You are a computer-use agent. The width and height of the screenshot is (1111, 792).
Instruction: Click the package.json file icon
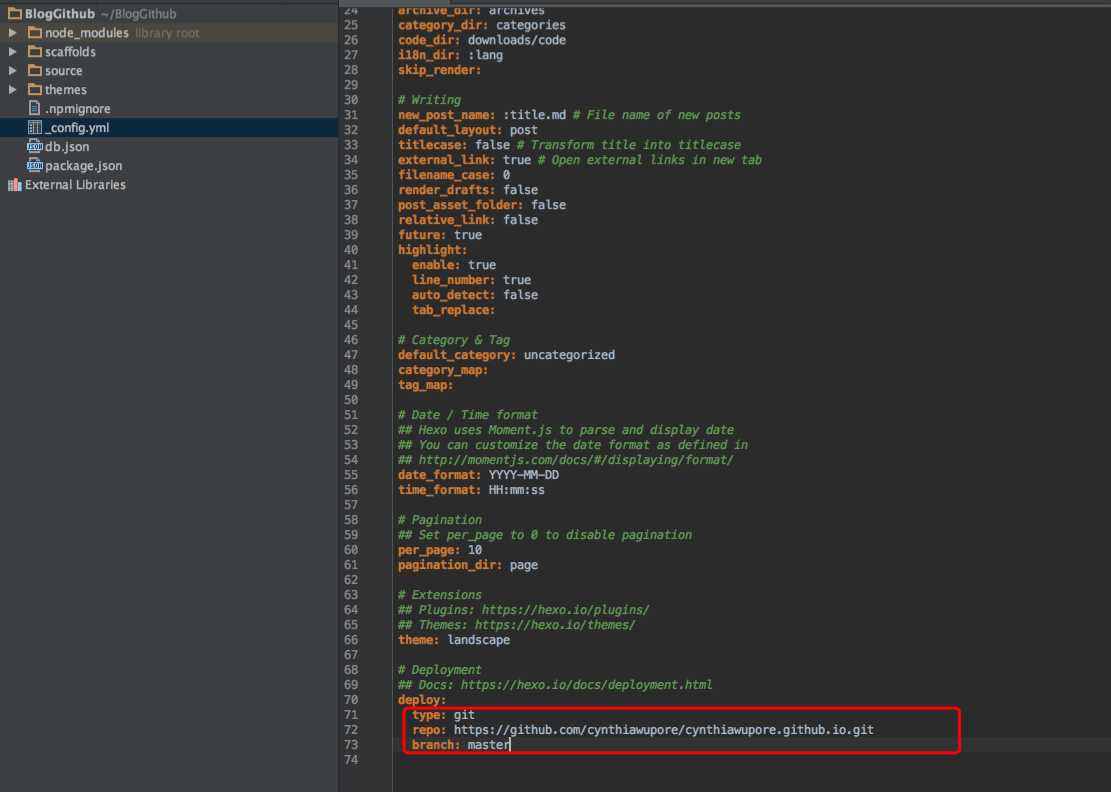pyautogui.click(x=35, y=166)
